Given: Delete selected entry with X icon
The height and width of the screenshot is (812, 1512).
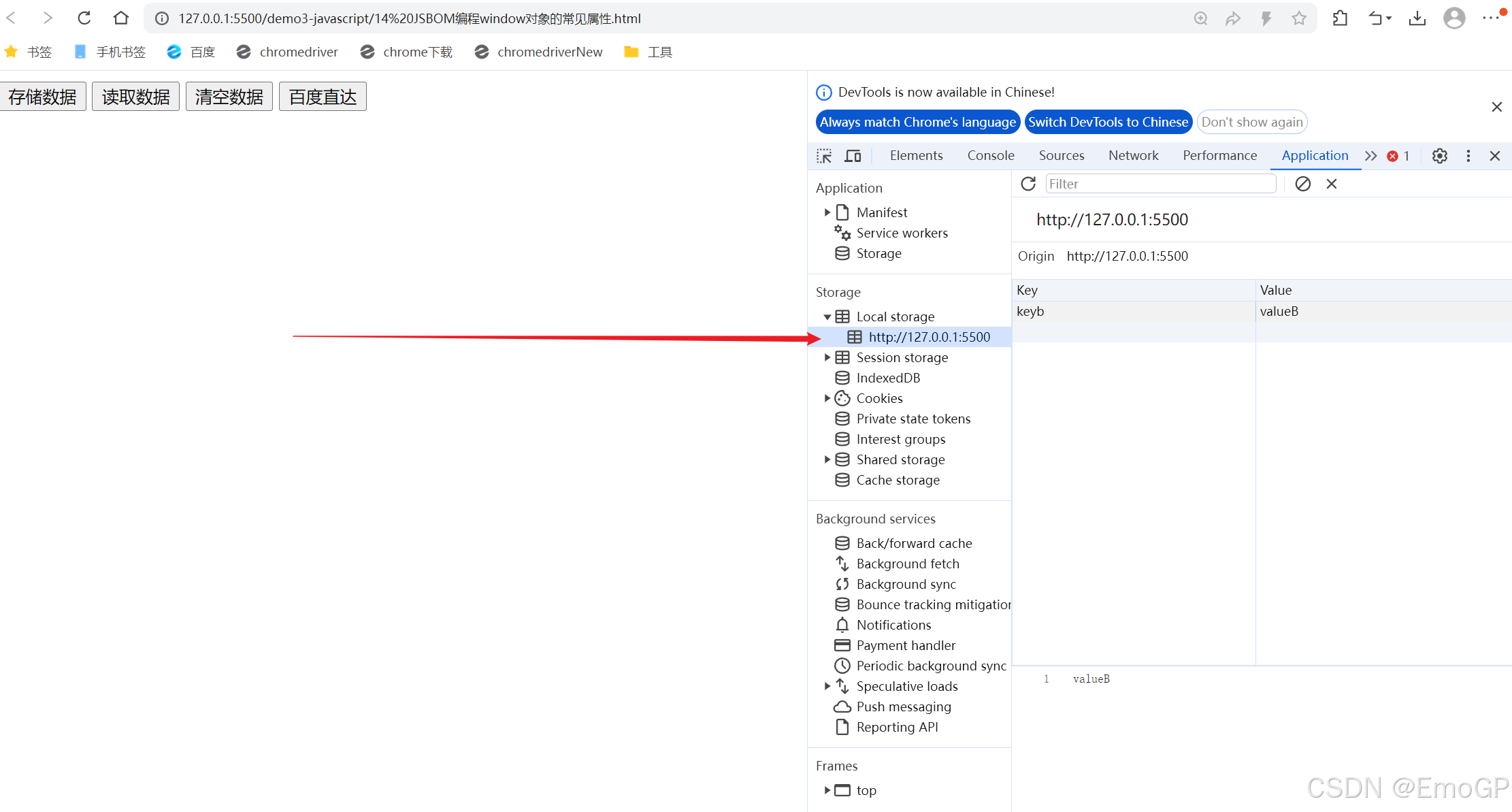Looking at the screenshot, I should (x=1332, y=184).
